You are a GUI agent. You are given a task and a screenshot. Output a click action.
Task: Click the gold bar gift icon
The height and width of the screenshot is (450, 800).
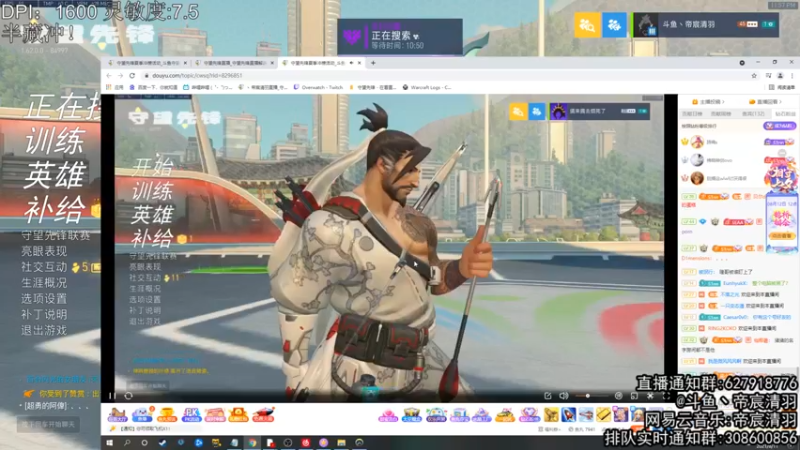(603, 415)
